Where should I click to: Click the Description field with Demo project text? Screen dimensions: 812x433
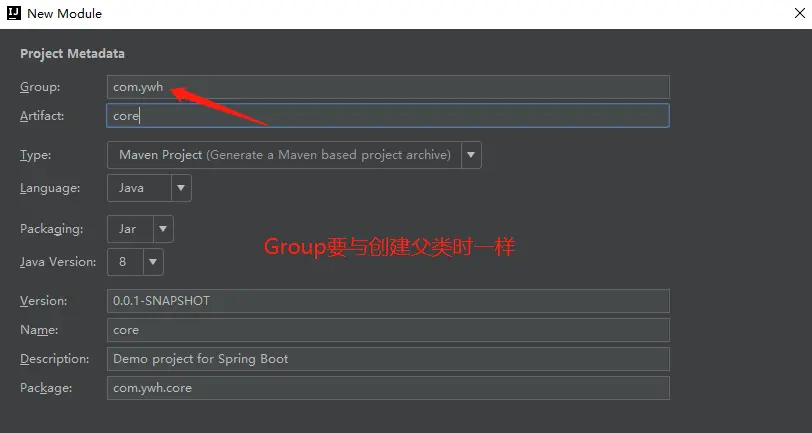click(388, 359)
